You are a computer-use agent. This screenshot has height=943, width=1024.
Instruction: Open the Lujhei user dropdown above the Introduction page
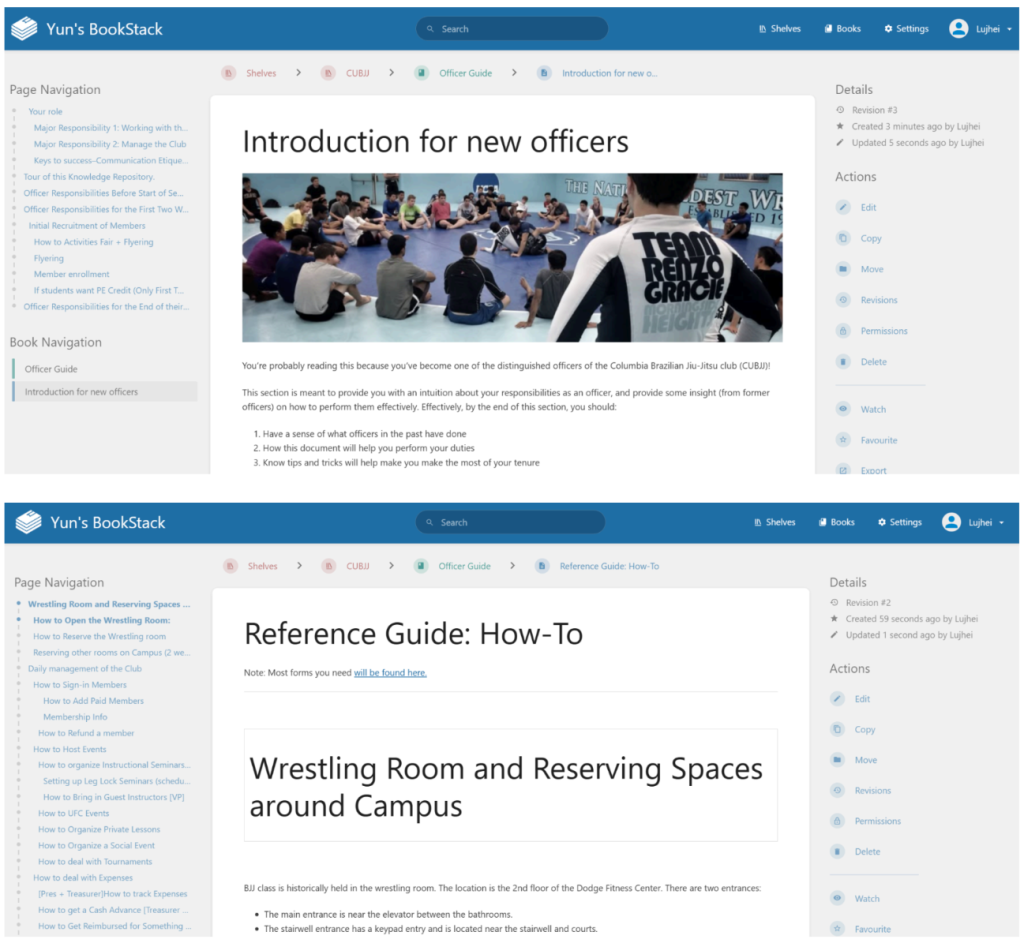point(978,29)
